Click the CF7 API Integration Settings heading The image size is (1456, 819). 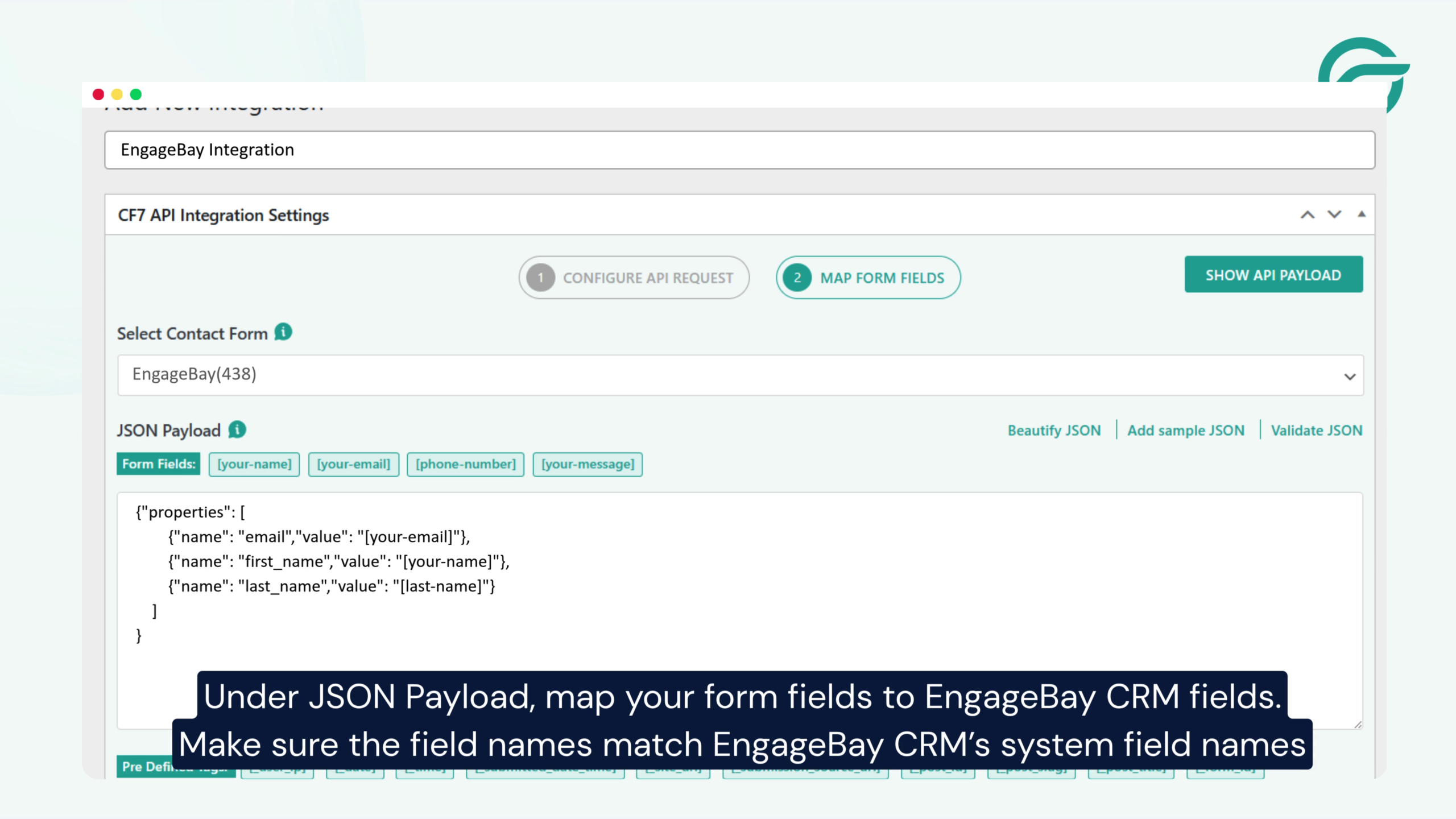(224, 216)
